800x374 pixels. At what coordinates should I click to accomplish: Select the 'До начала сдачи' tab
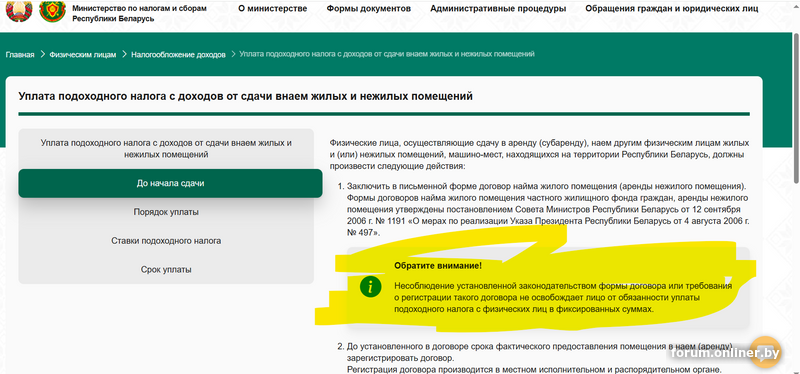pyautogui.click(x=170, y=183)
